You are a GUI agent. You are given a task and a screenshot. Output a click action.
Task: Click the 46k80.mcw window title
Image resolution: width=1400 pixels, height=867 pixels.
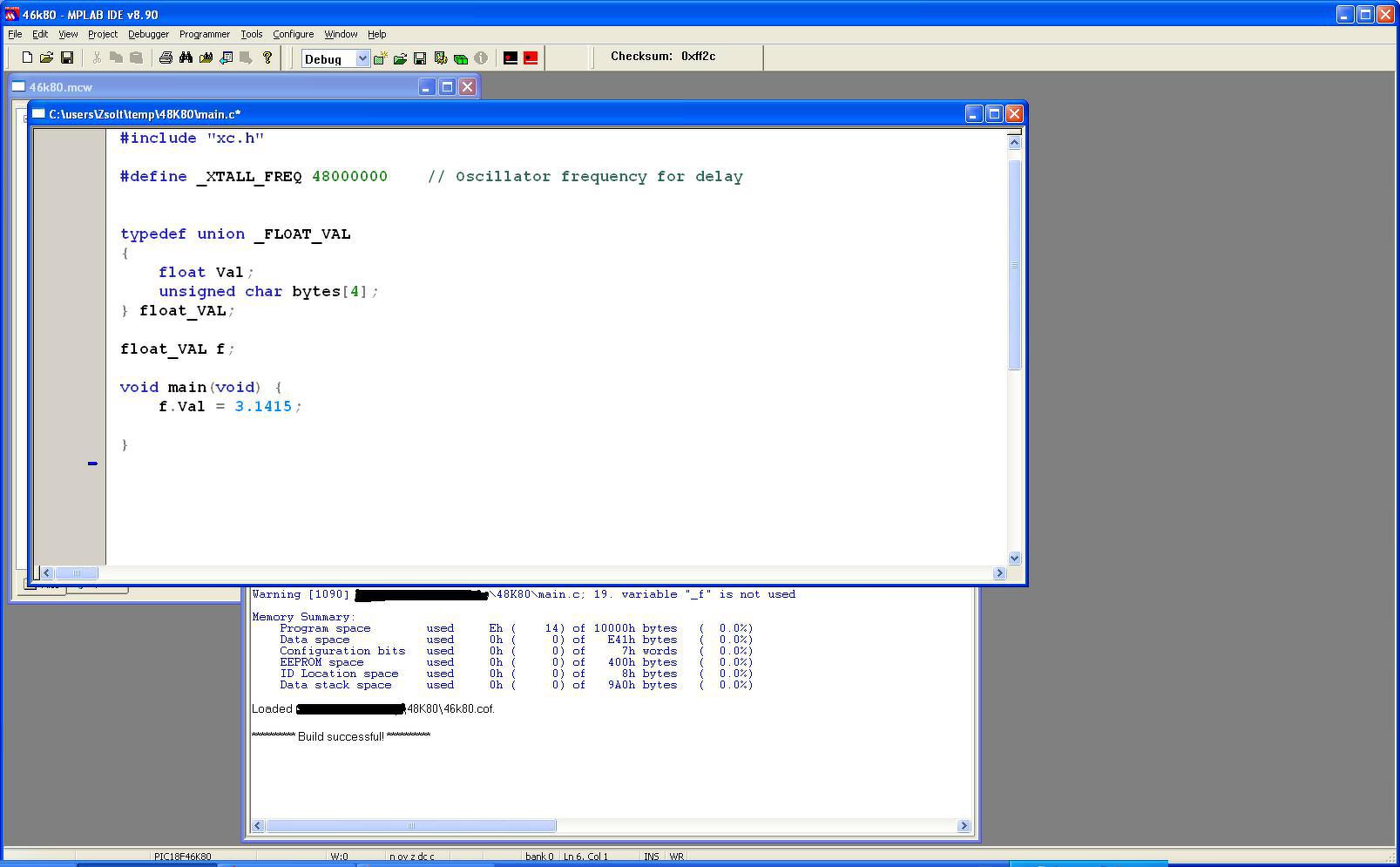coord(61,87)
